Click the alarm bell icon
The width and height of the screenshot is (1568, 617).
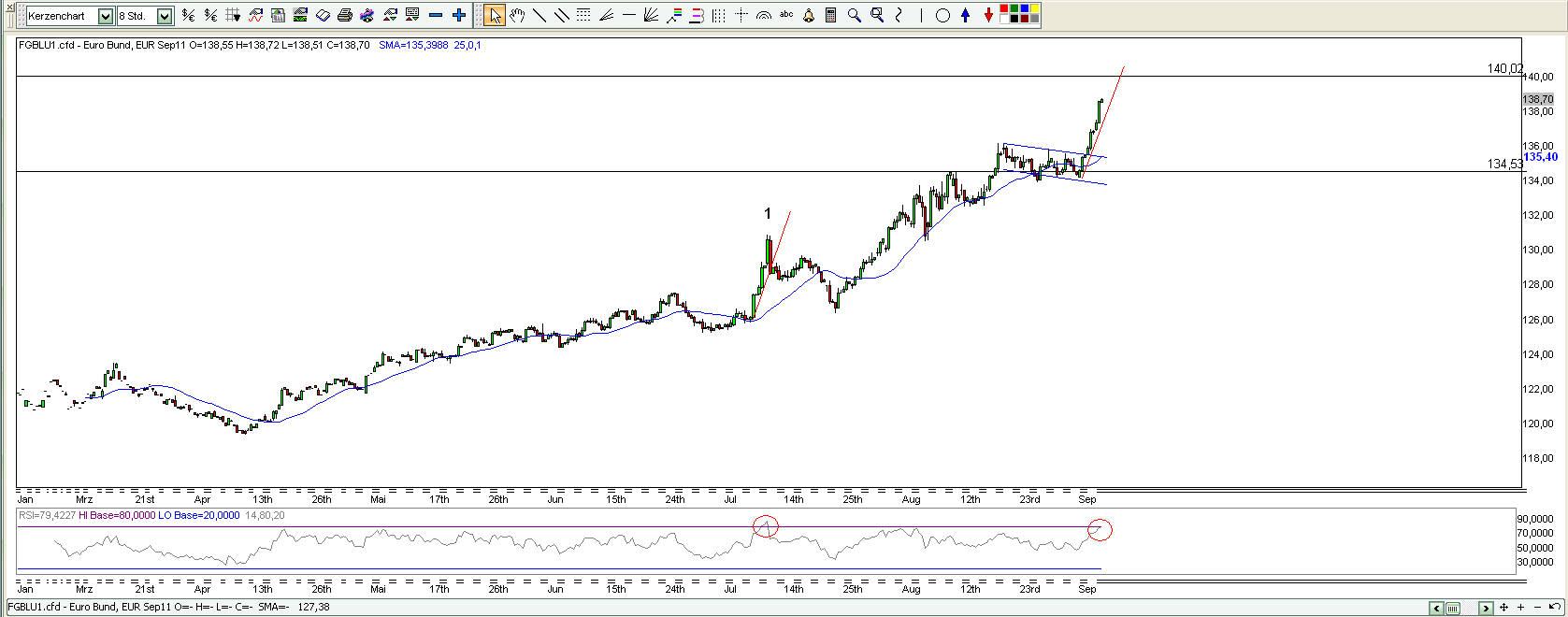click(x=808, y=15)
